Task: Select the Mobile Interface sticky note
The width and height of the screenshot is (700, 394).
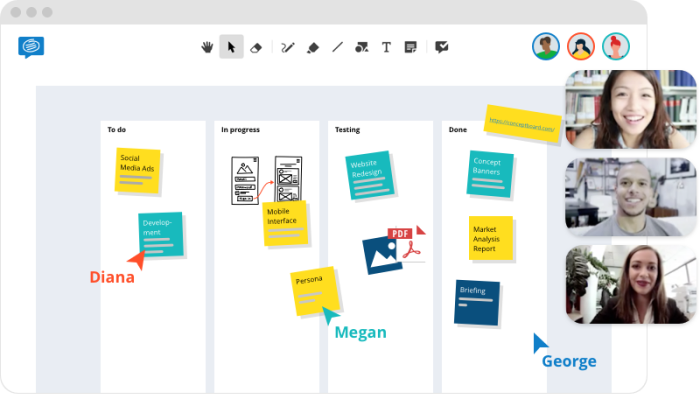Action: click(285, 223)
